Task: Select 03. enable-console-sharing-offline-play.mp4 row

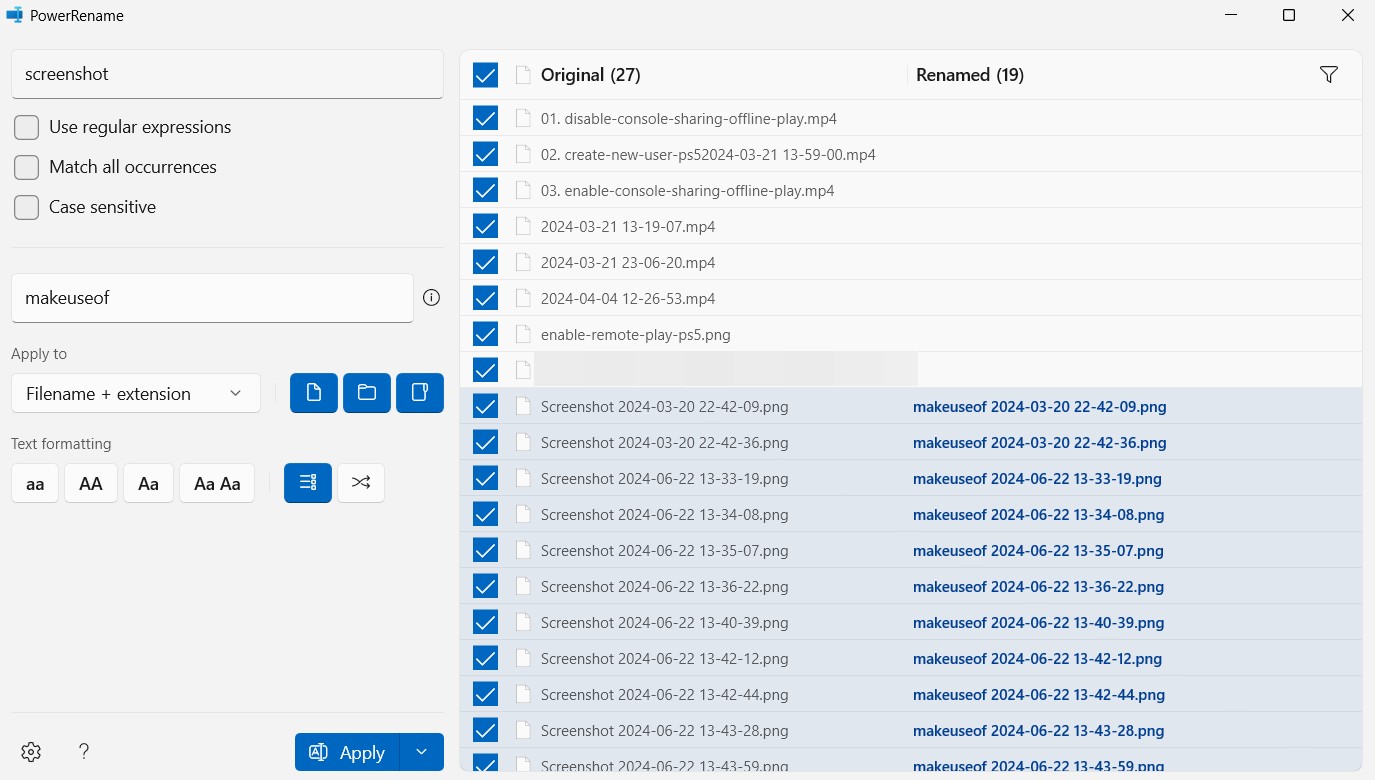Action: pos(911,190)
